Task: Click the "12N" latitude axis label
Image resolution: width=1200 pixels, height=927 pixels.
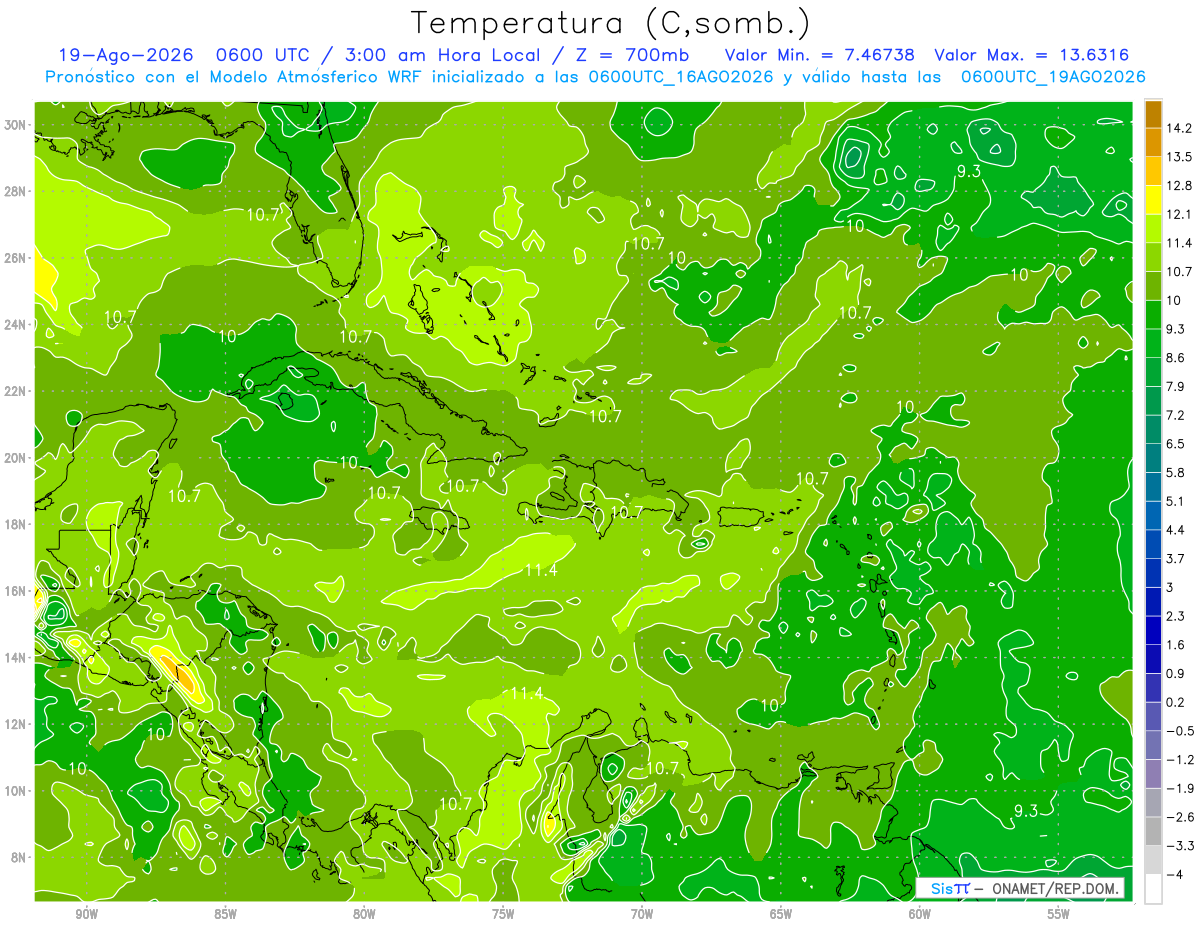Action: (17, 724)
